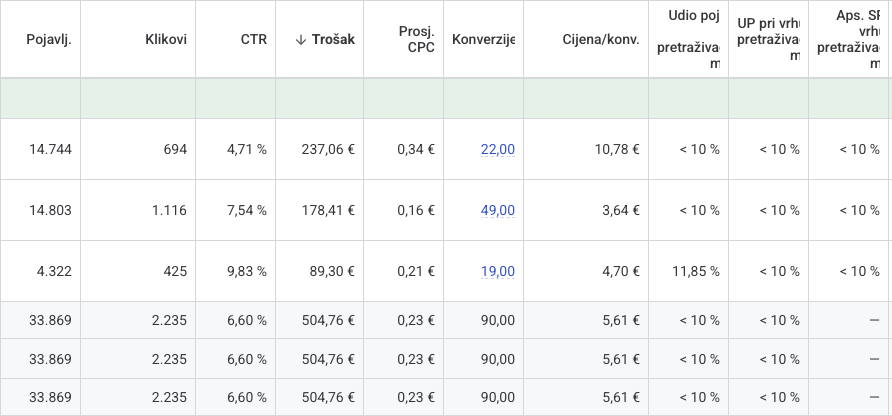Screen dimensions: 892x416
Task: Sort by the Klikovi column header
Action: (165, 39)
